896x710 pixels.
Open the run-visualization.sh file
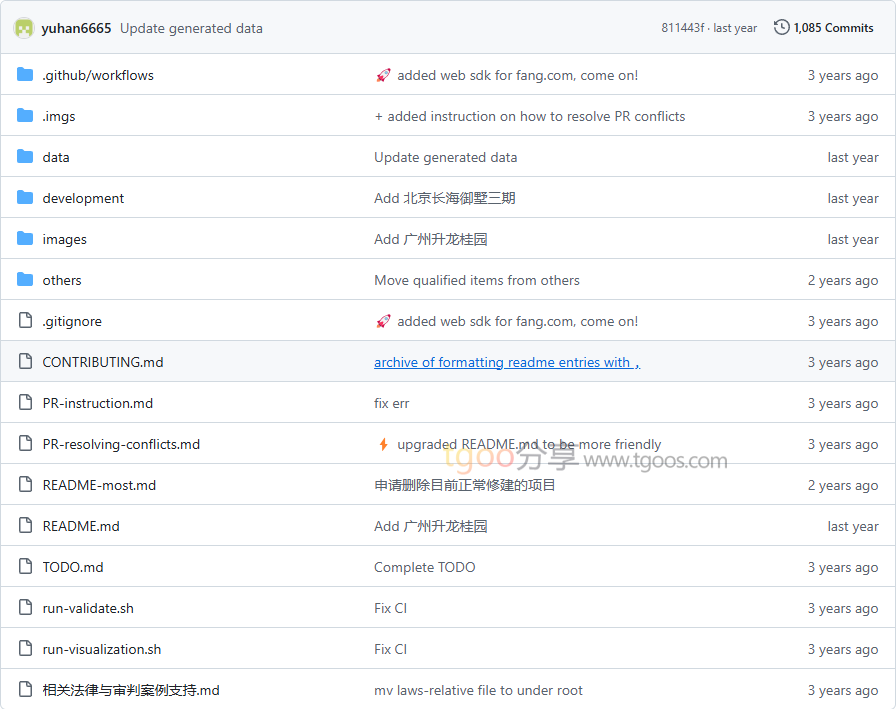[x=101, y=649]
